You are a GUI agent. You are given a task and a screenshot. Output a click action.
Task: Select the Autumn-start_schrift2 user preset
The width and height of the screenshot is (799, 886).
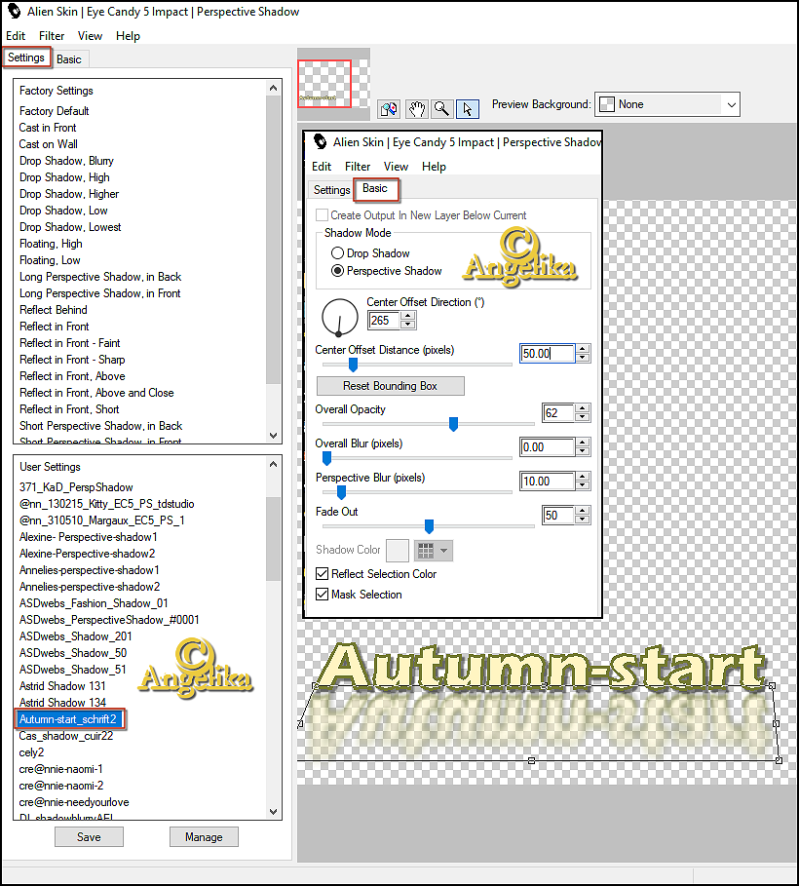pyautogui.click(x=68, y=719)
